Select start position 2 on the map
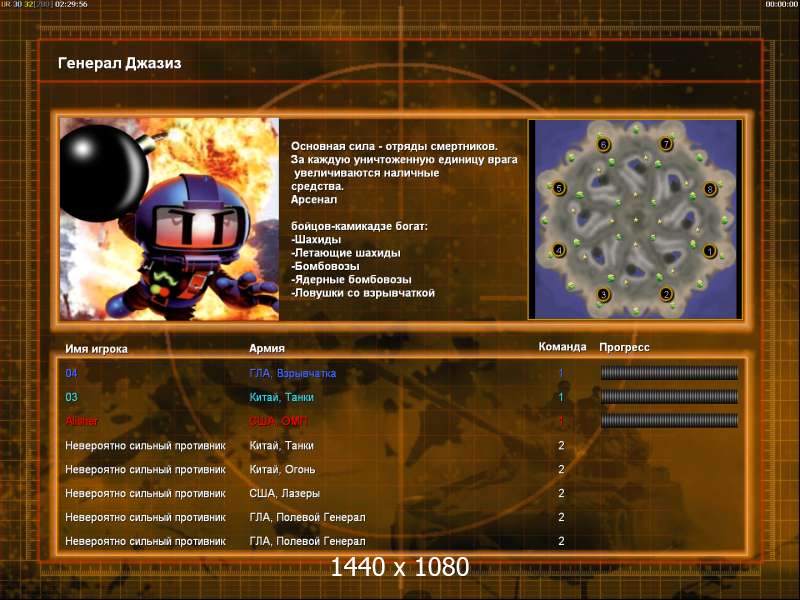 click(665, 294)
